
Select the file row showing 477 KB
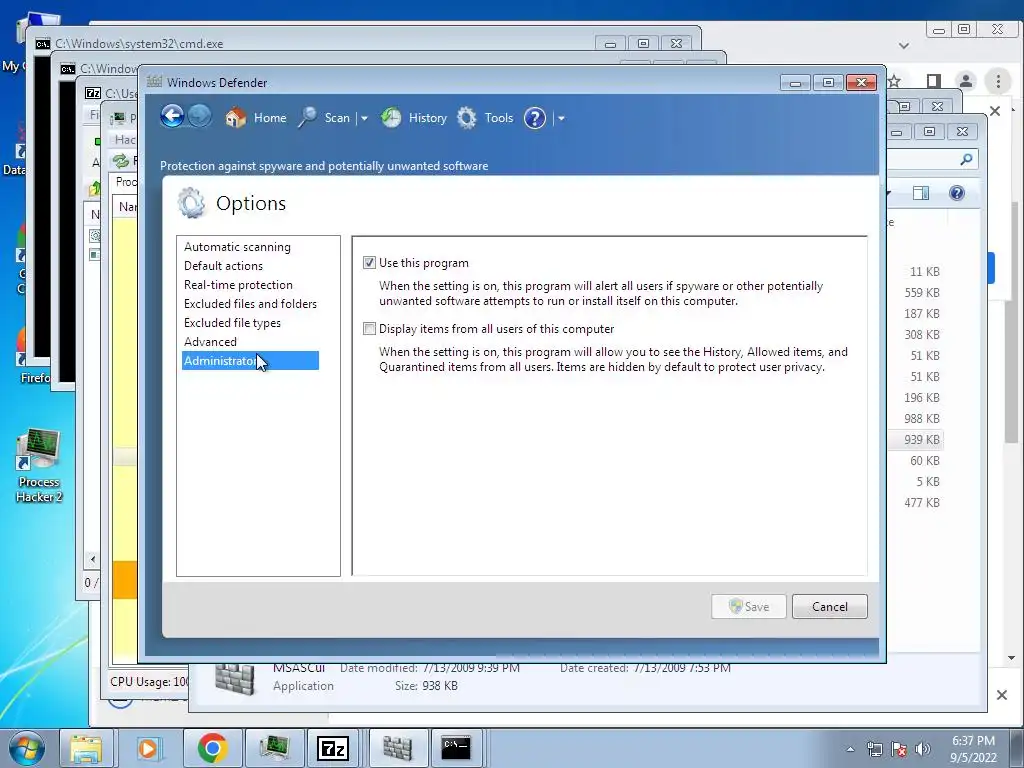[x=921, y=502]
